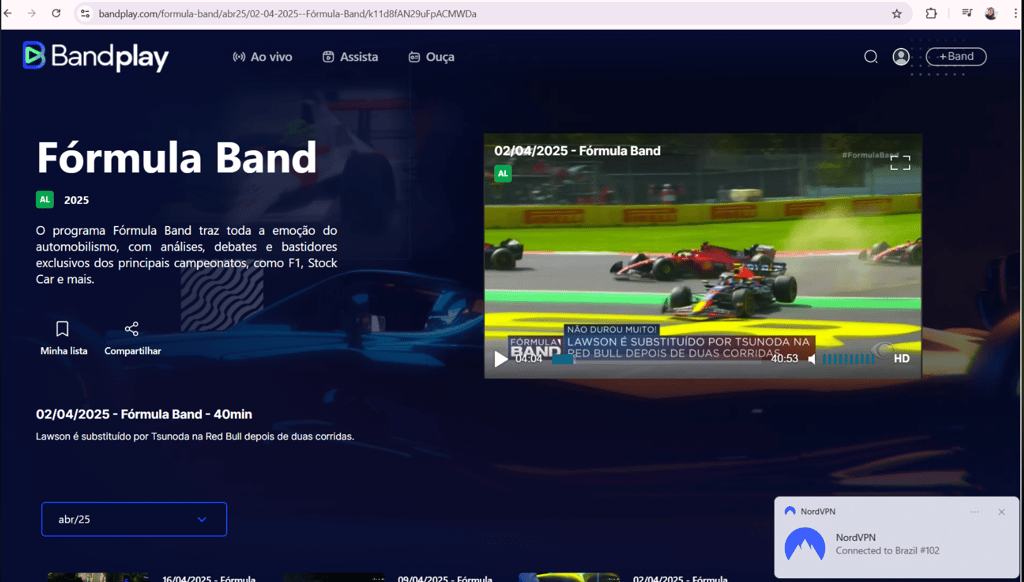The height and width of the screenshot is (582, 1024).
Task: Seek on the video progress bar
Action: [x=658, y=359]
